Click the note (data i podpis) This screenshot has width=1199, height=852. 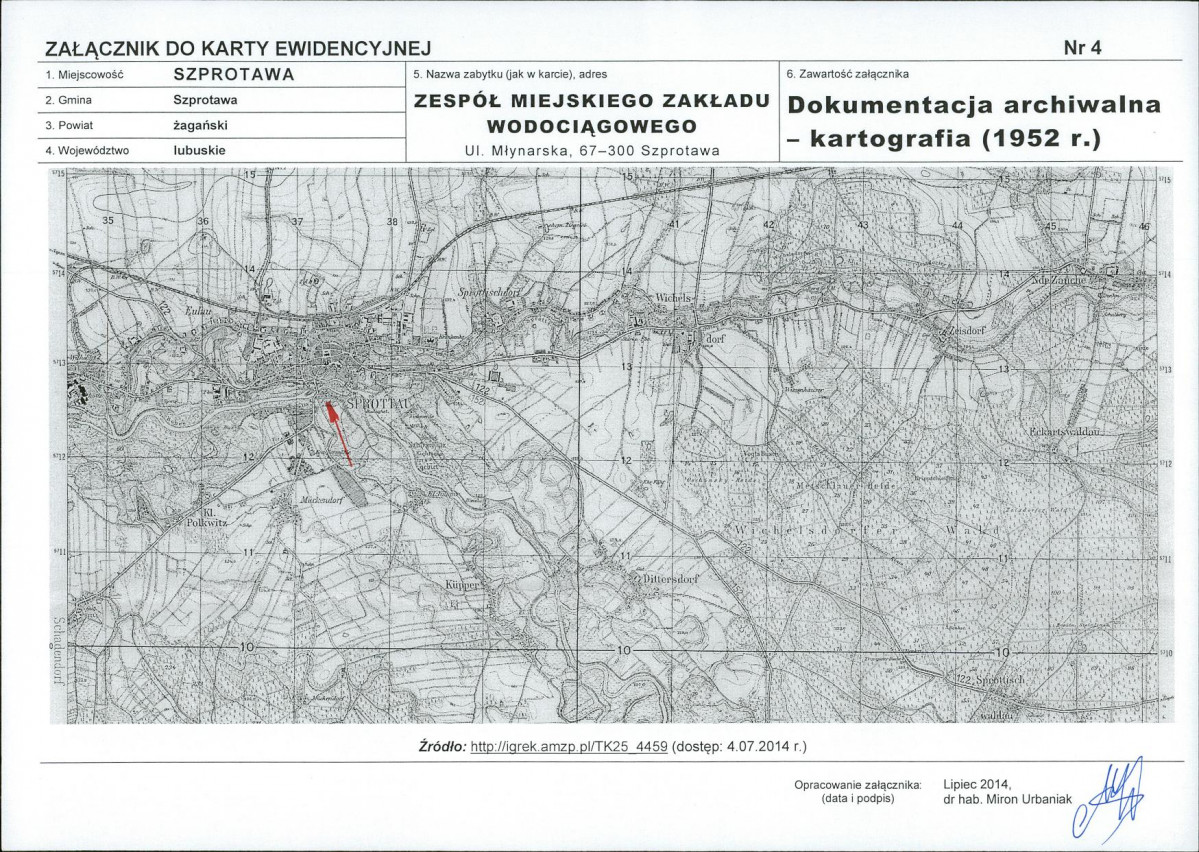tap(857, 798)
